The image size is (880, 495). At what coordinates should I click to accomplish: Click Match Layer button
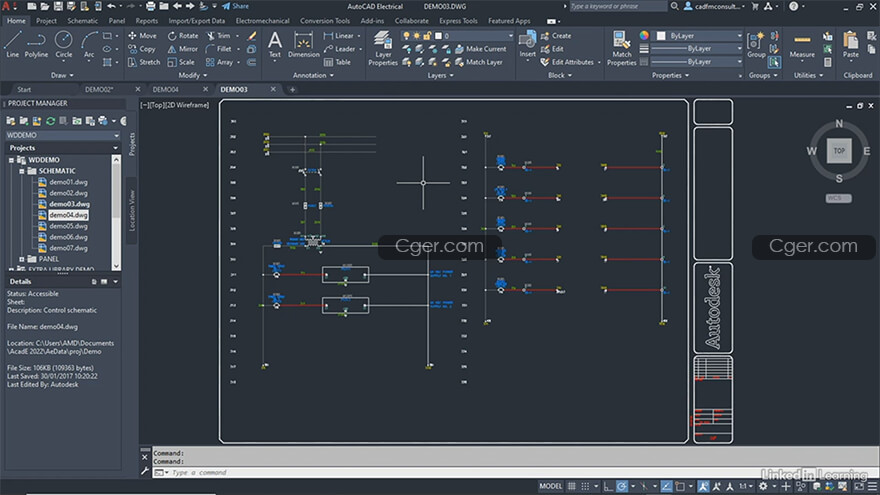(x=479, y=62)
